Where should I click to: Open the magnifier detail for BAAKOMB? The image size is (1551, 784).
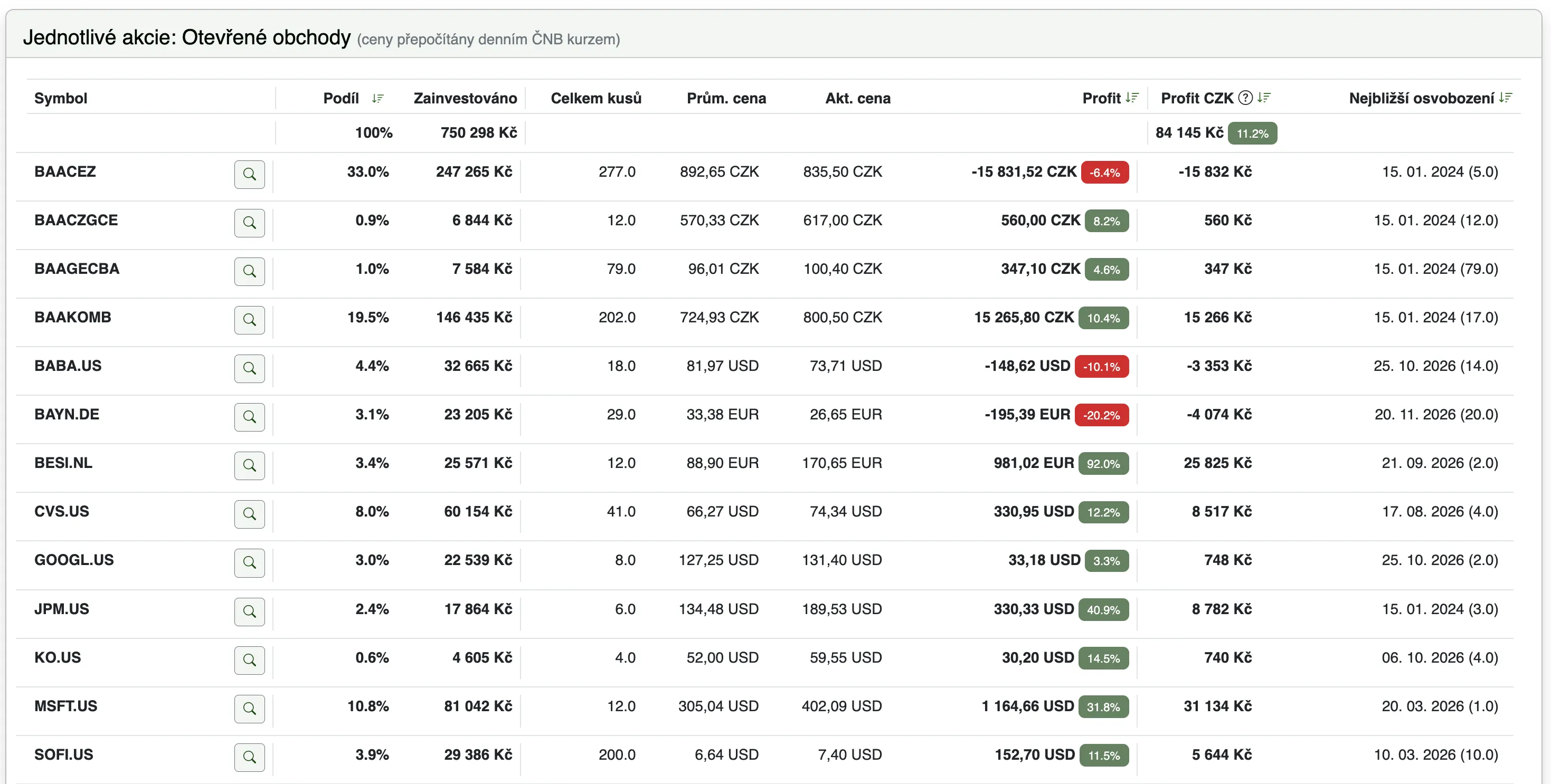click(x=249, y=320)
